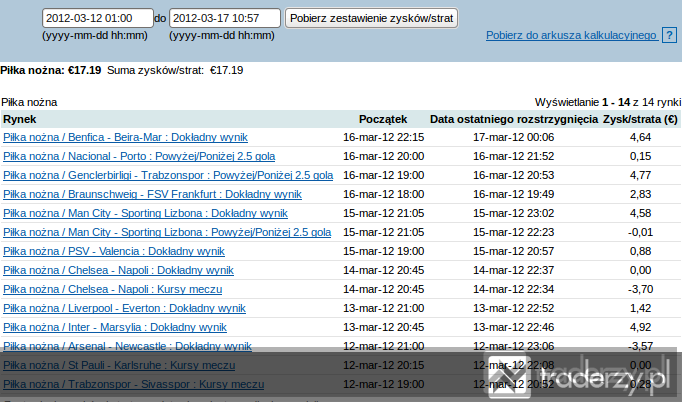Click the profit value 0,15
The width and height of the screenshot is (682, 402).
pos(640,157)
